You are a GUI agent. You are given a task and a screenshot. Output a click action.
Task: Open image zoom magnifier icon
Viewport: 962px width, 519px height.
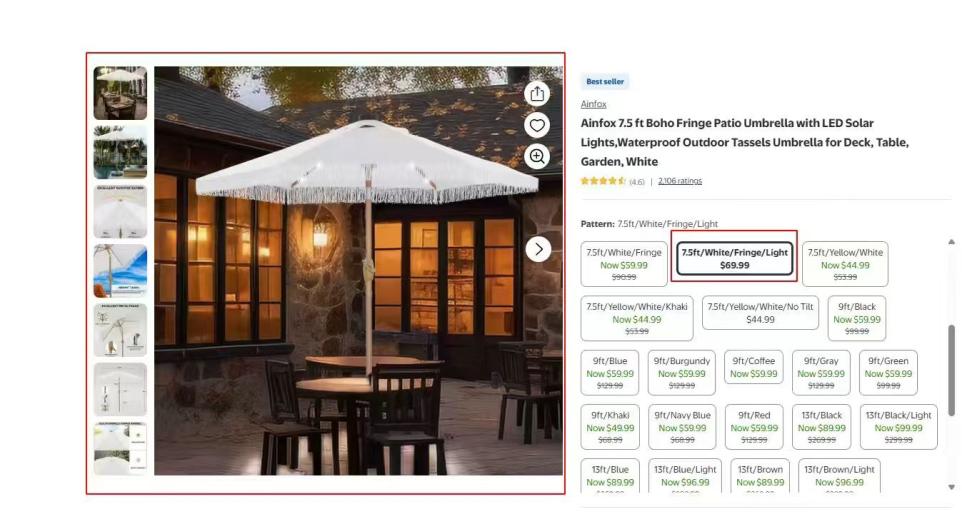(x=537, y=156)
